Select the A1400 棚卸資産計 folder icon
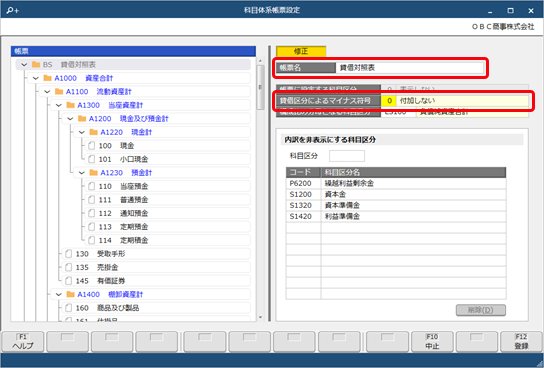544x368 pixels. (x=70, y=294)
